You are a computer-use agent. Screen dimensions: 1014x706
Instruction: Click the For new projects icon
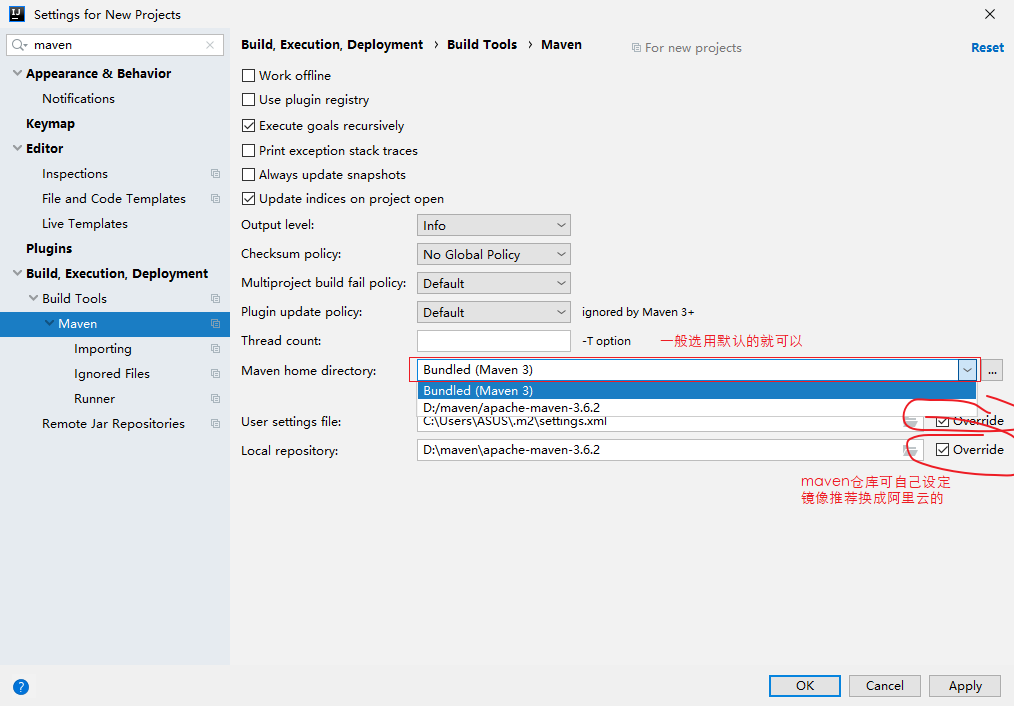[x=636, y=48]
